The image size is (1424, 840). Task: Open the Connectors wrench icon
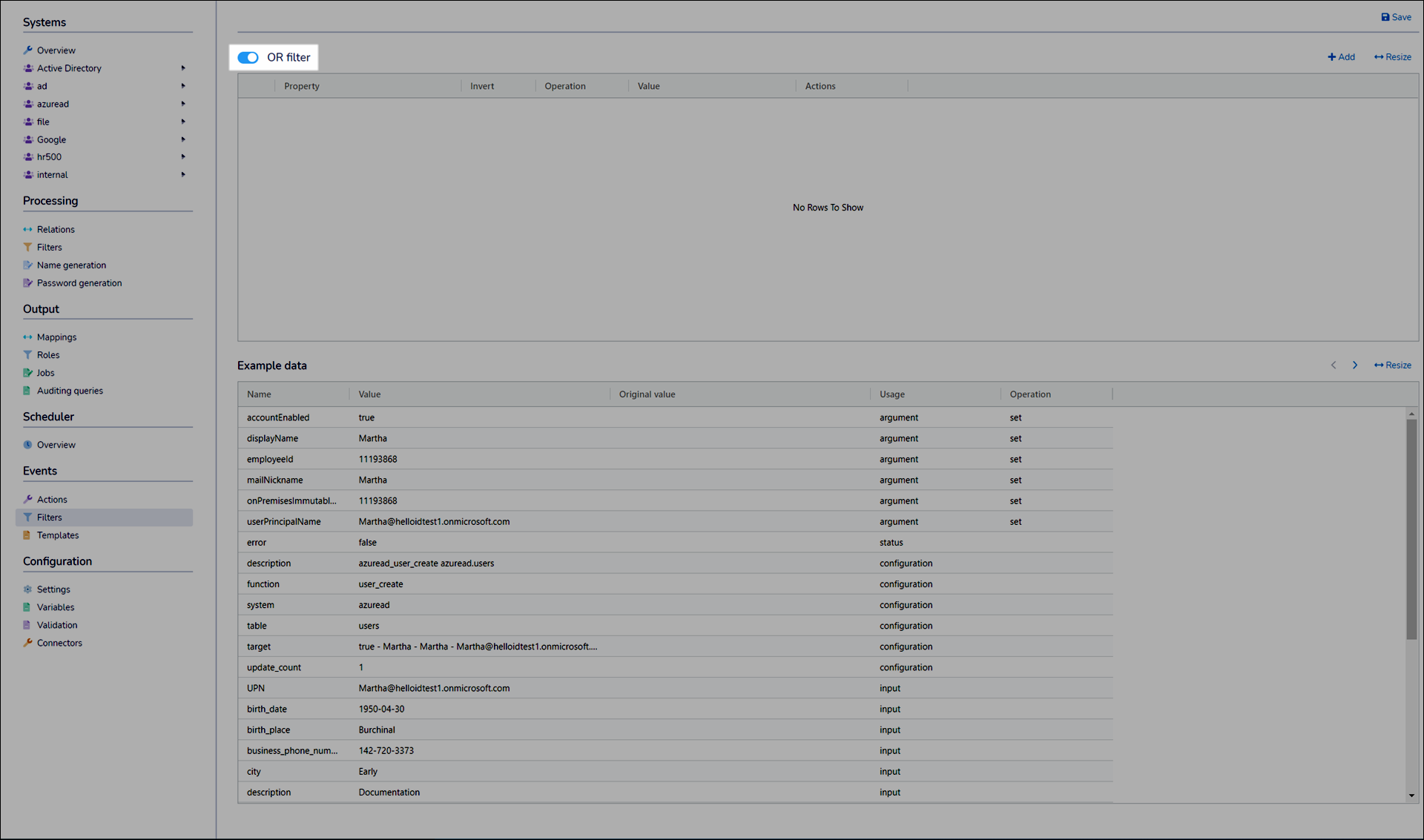(28, 643)
